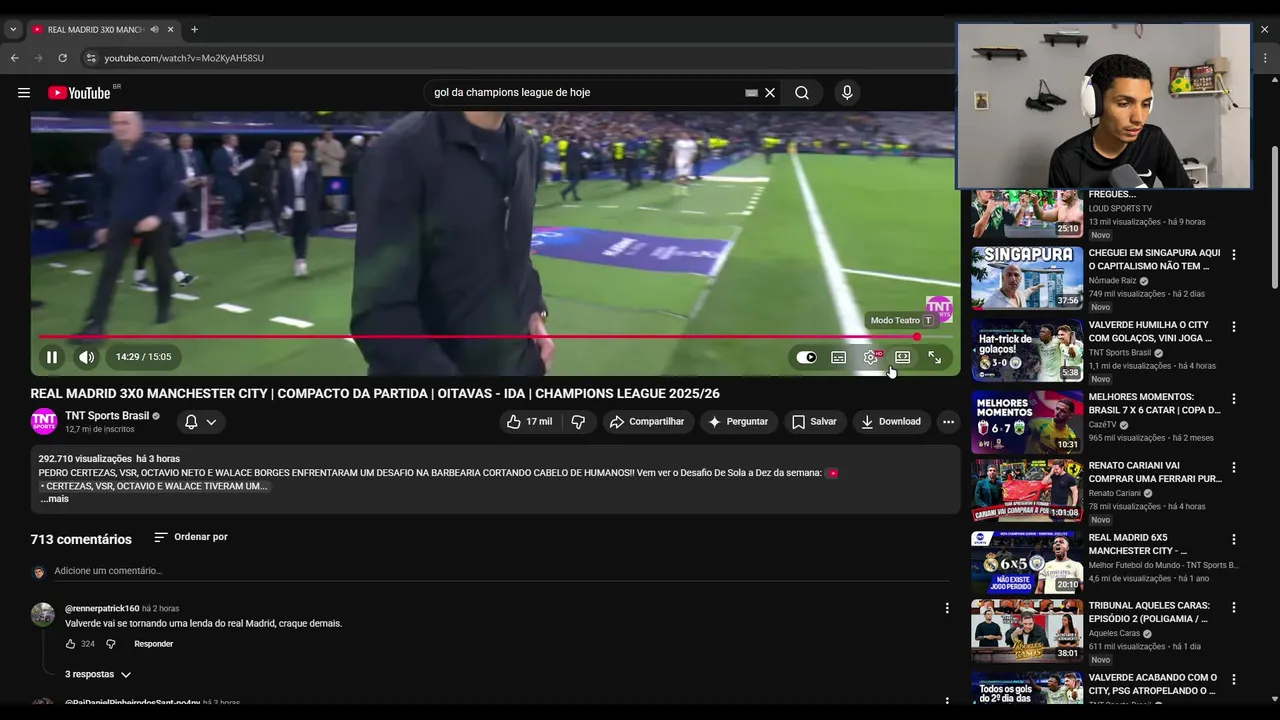Open options for REAL MADRID 6X5 video

pos(1233,539)
